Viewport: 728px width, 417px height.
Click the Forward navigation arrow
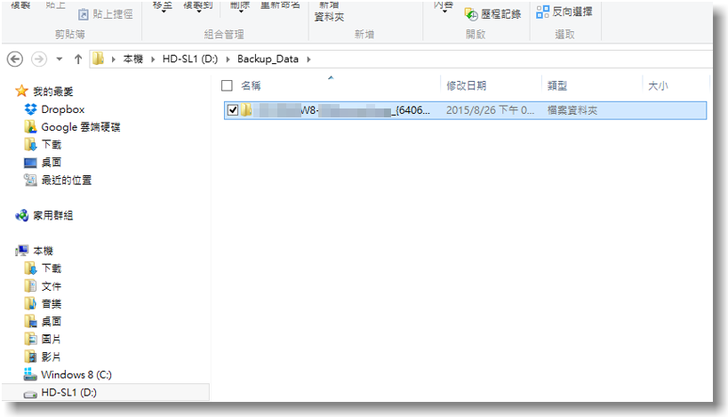tap(39, 59)
